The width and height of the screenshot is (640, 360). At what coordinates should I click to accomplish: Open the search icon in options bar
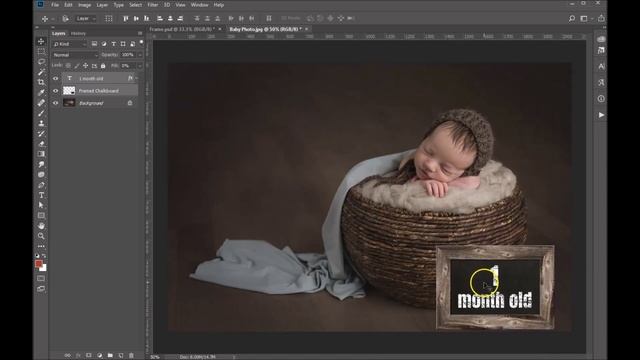(572, 18)
